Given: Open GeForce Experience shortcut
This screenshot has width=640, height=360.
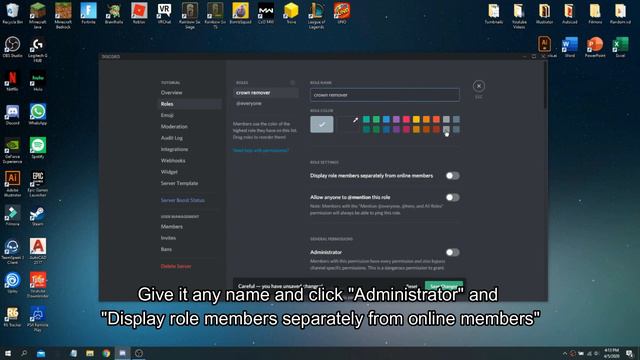Looking at the screenshot, I should tap(12, 150).
